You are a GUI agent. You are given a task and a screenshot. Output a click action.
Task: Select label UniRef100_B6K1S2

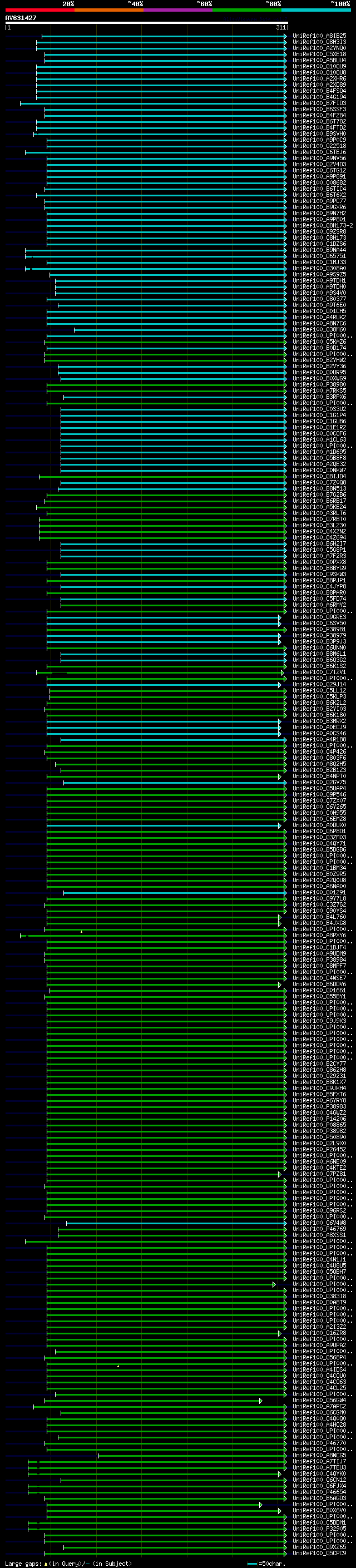pyautogui.click(x=319, y=666)
